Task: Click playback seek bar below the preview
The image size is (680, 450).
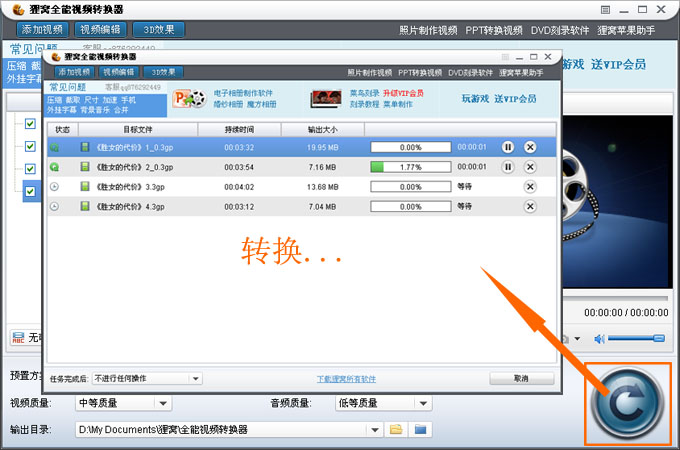Action: tap(615, 298)
